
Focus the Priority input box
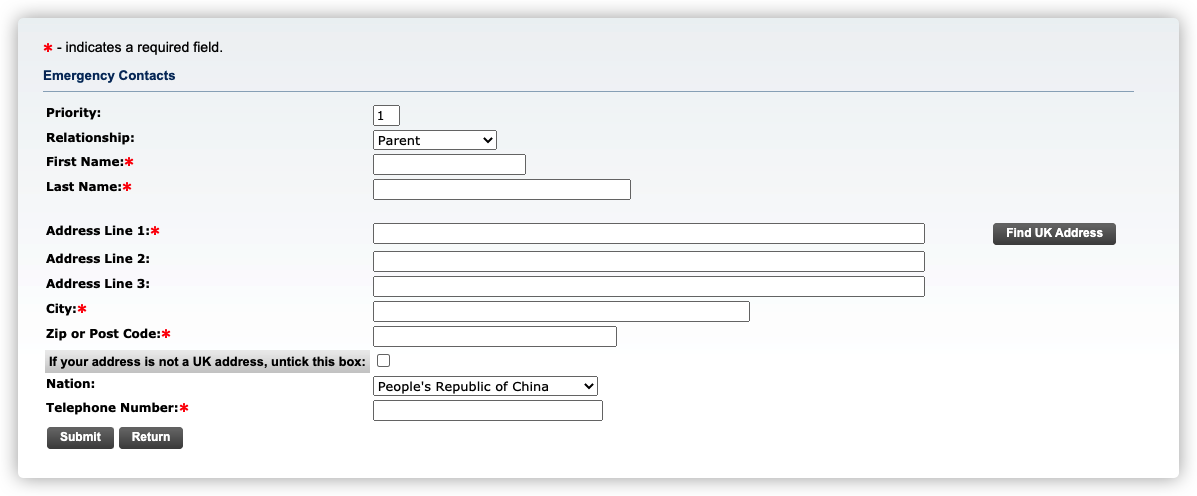click(x=386, y=116)
